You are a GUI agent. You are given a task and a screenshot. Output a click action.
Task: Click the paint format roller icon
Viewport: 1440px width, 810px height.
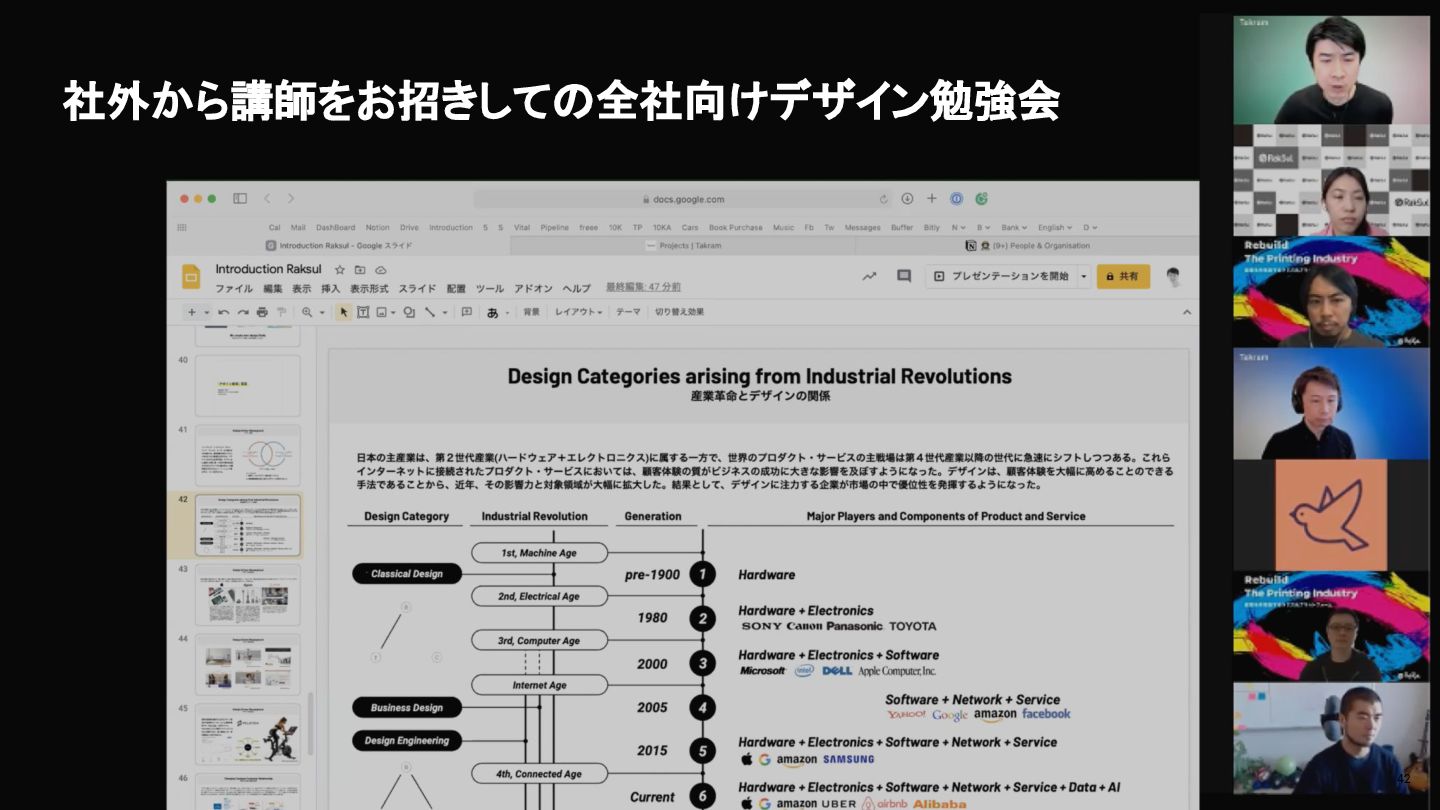point(281,312)
